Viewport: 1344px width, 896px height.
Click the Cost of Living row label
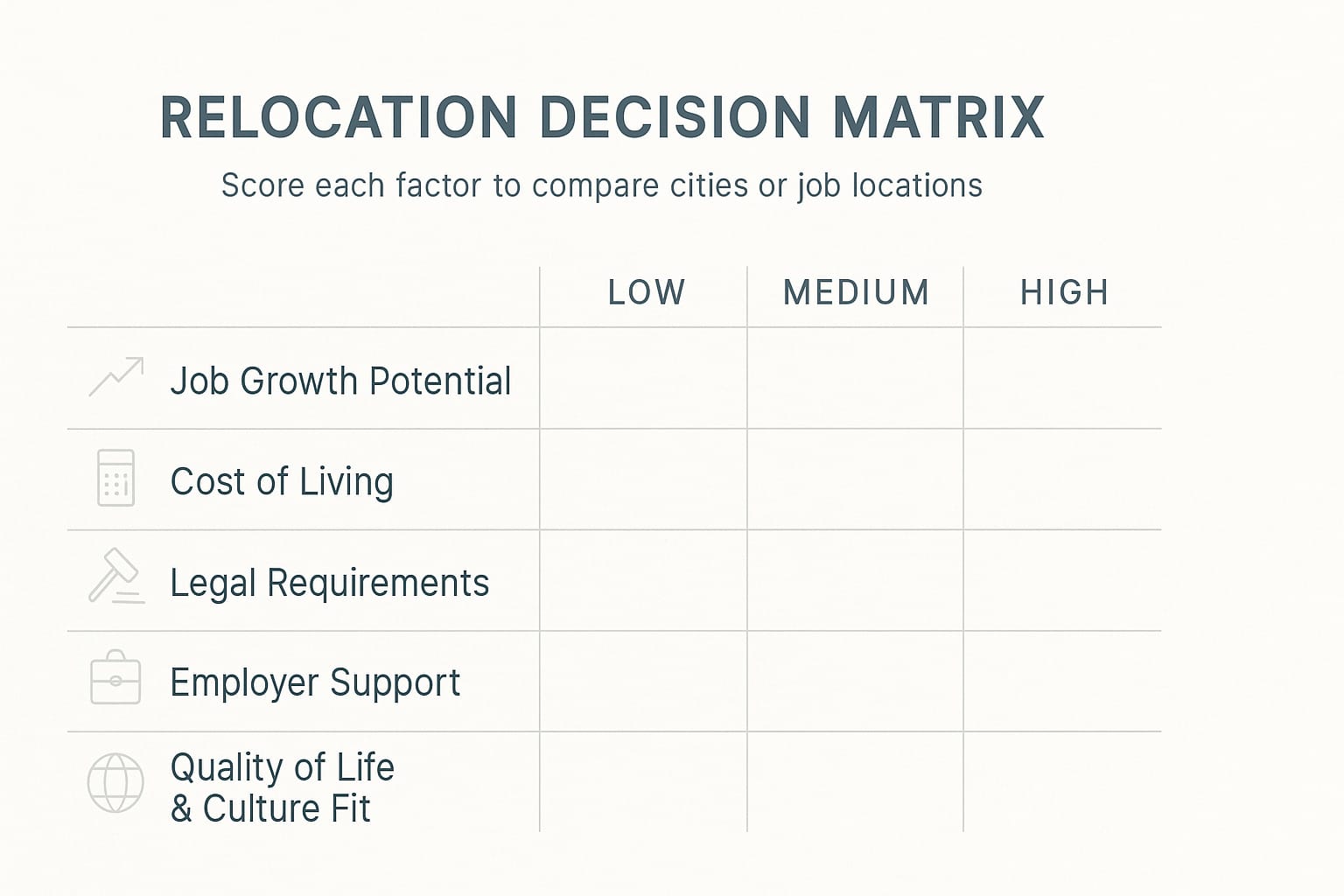[x=282, y=482]
